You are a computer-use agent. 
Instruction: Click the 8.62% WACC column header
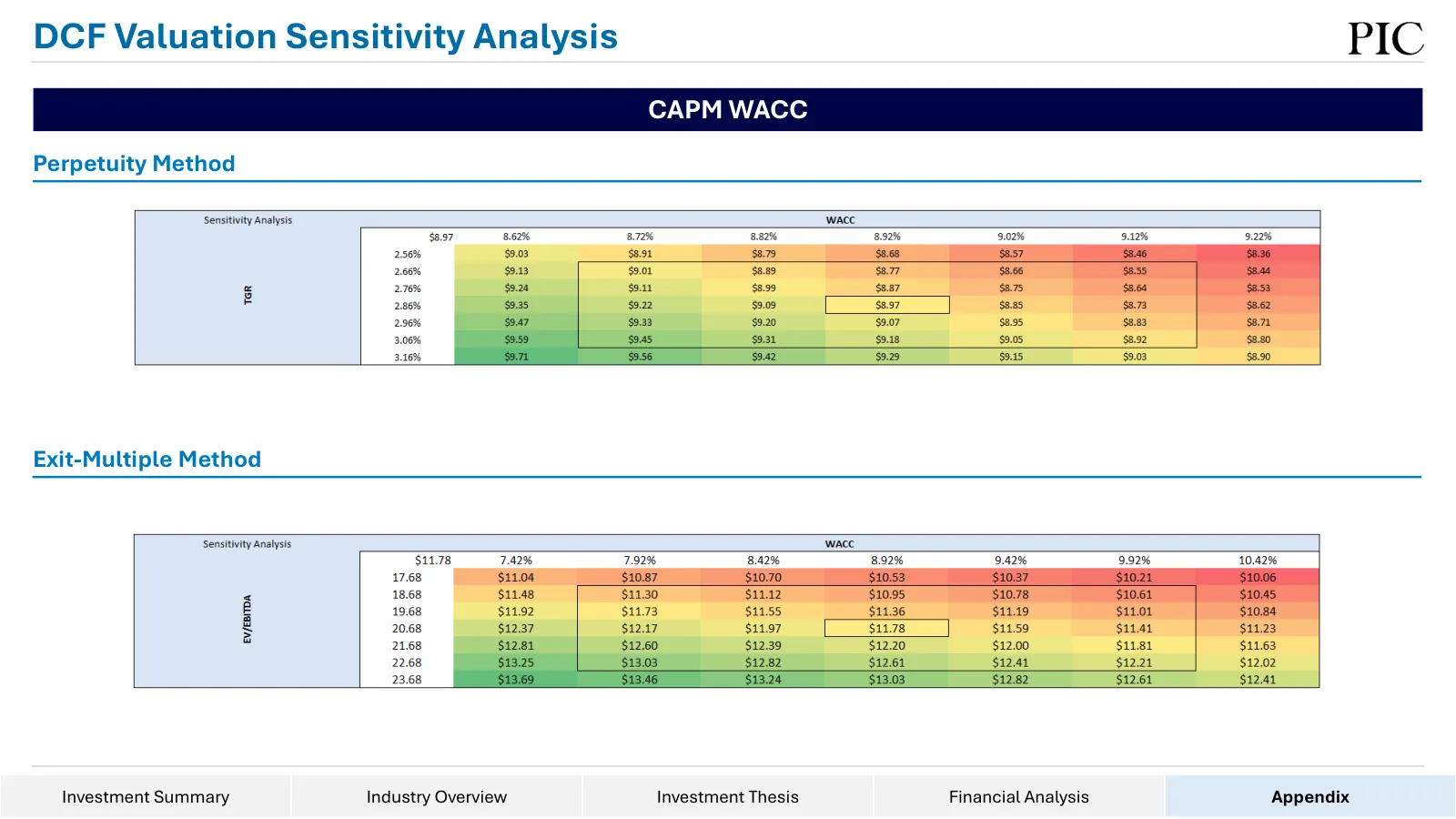[x=516, y=237]
